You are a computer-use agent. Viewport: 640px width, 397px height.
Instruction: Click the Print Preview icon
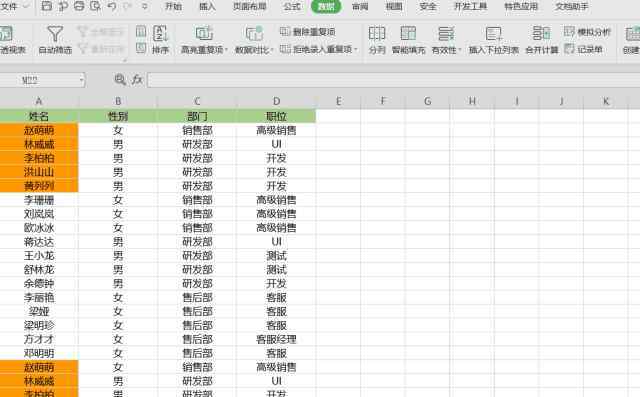[96, 6]
